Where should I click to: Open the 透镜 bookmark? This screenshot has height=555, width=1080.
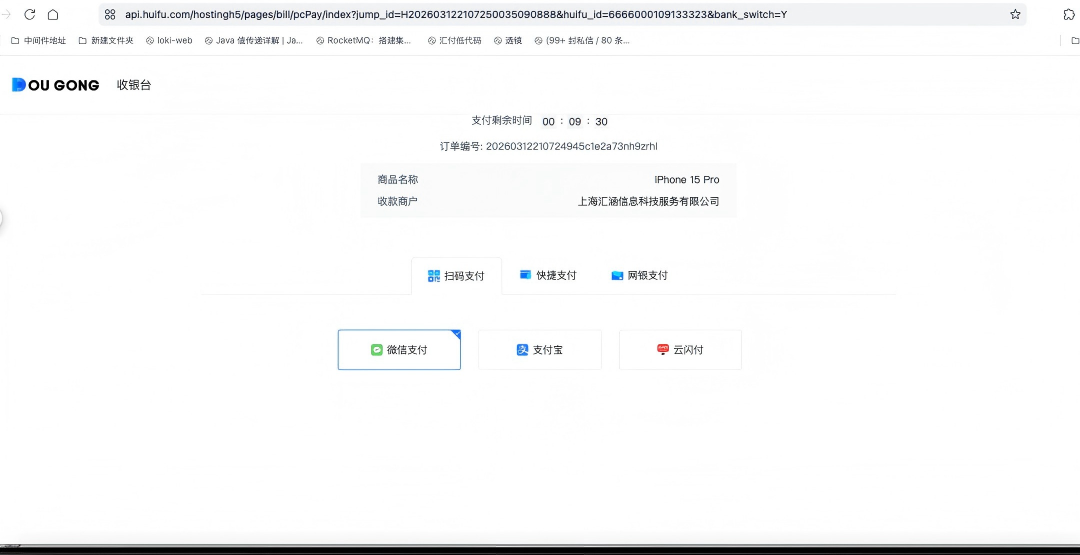(508, 41)
